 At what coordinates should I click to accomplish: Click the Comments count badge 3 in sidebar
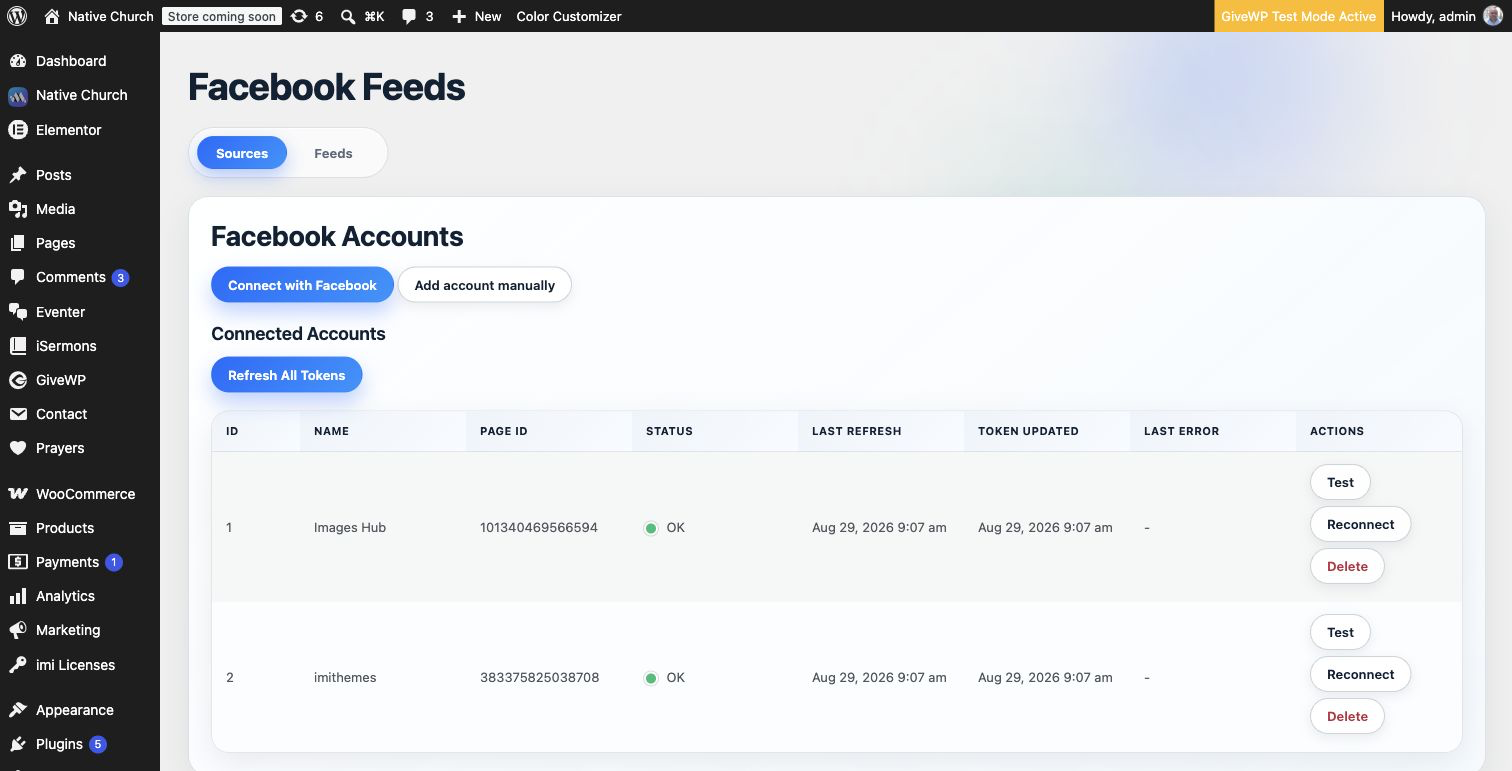121,278
